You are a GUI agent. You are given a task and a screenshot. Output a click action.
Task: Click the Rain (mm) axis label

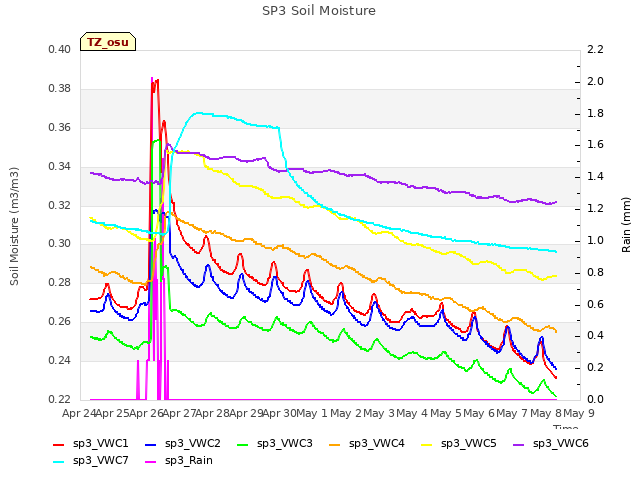[x=626, y=225]
